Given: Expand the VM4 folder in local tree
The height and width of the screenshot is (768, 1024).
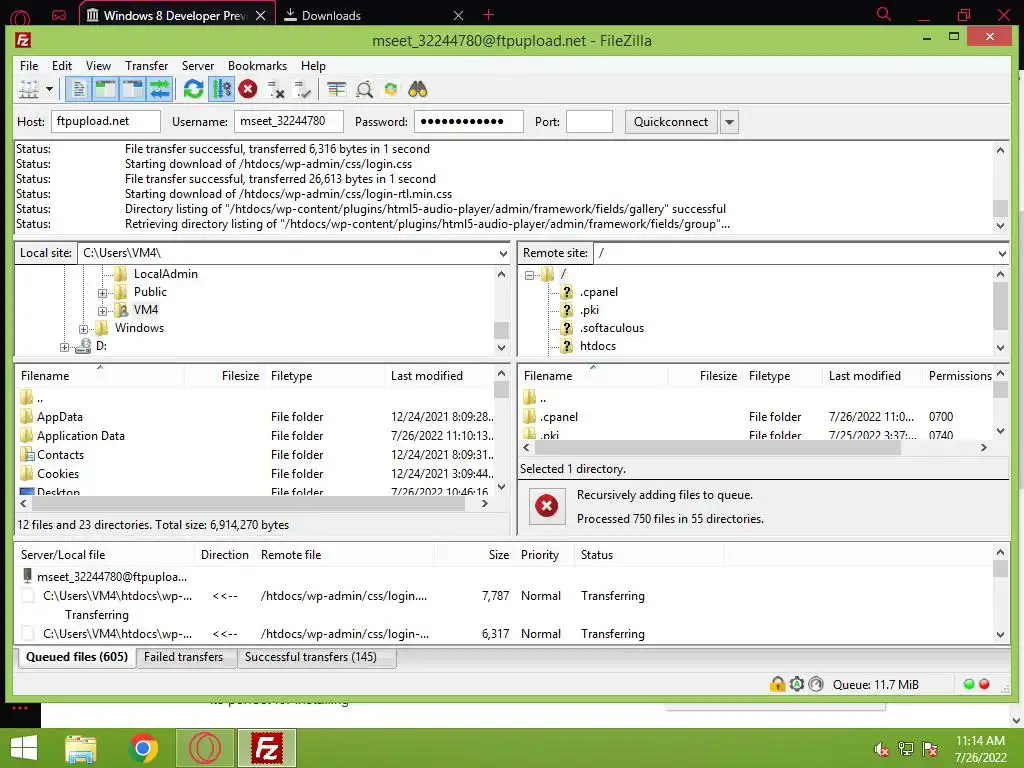Looking at the screenshot, I should 102,311.
